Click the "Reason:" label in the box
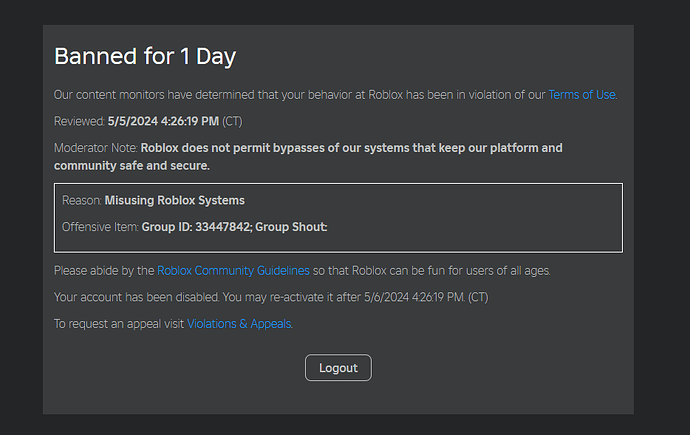Image resolution: width=690 pixels, height=435 pixels. 82,201
